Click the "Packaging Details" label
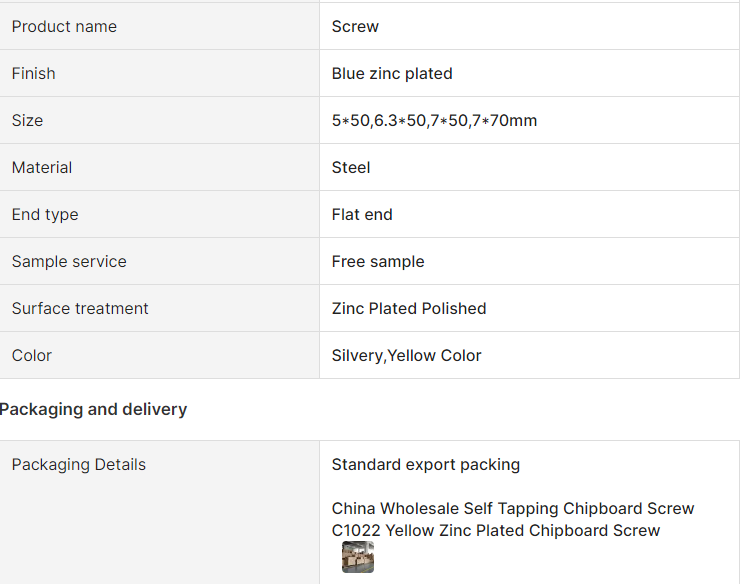Viewport: 743px width, 584px height. point(79,465)
